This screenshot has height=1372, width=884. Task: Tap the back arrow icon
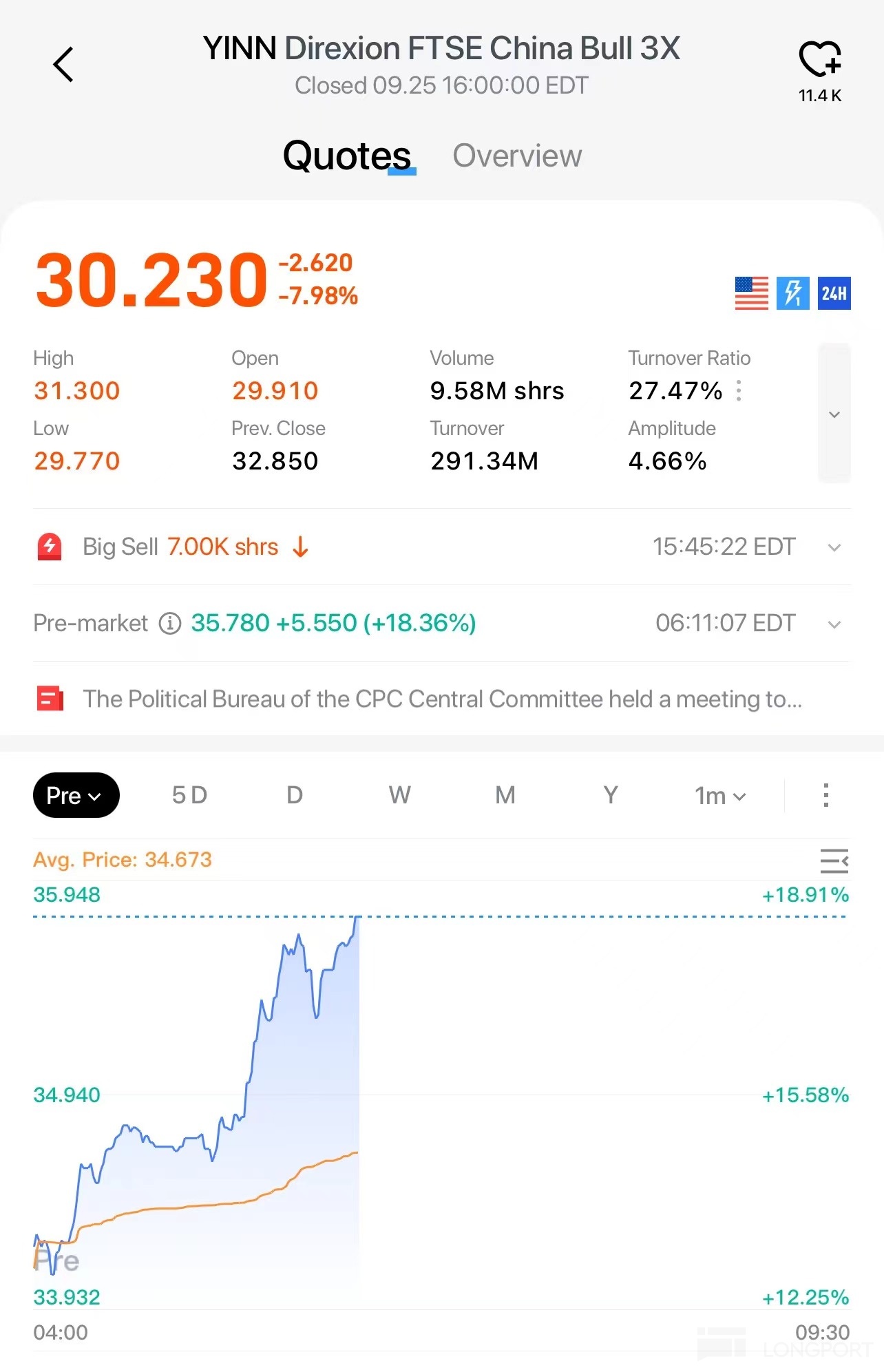(x=63, y=65)
